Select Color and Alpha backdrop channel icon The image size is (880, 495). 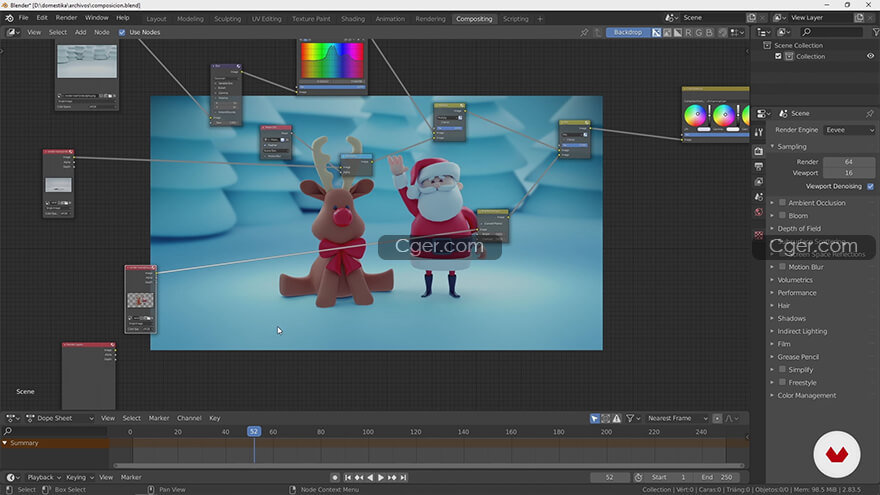coord(656,33)
